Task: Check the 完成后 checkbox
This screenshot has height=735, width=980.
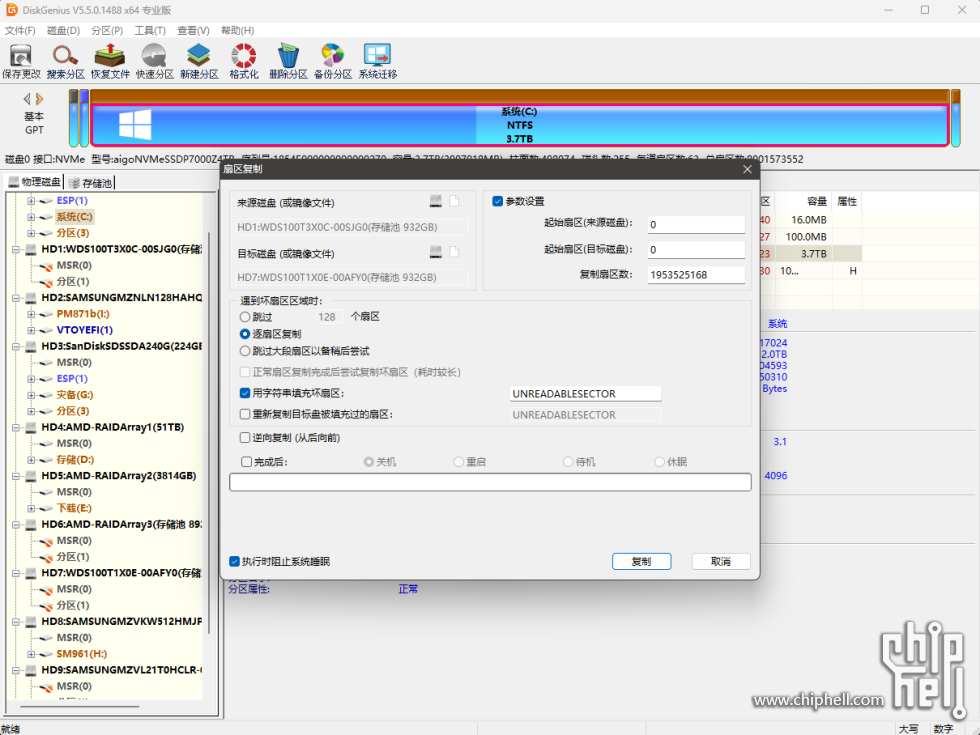Action: point(246,462)
